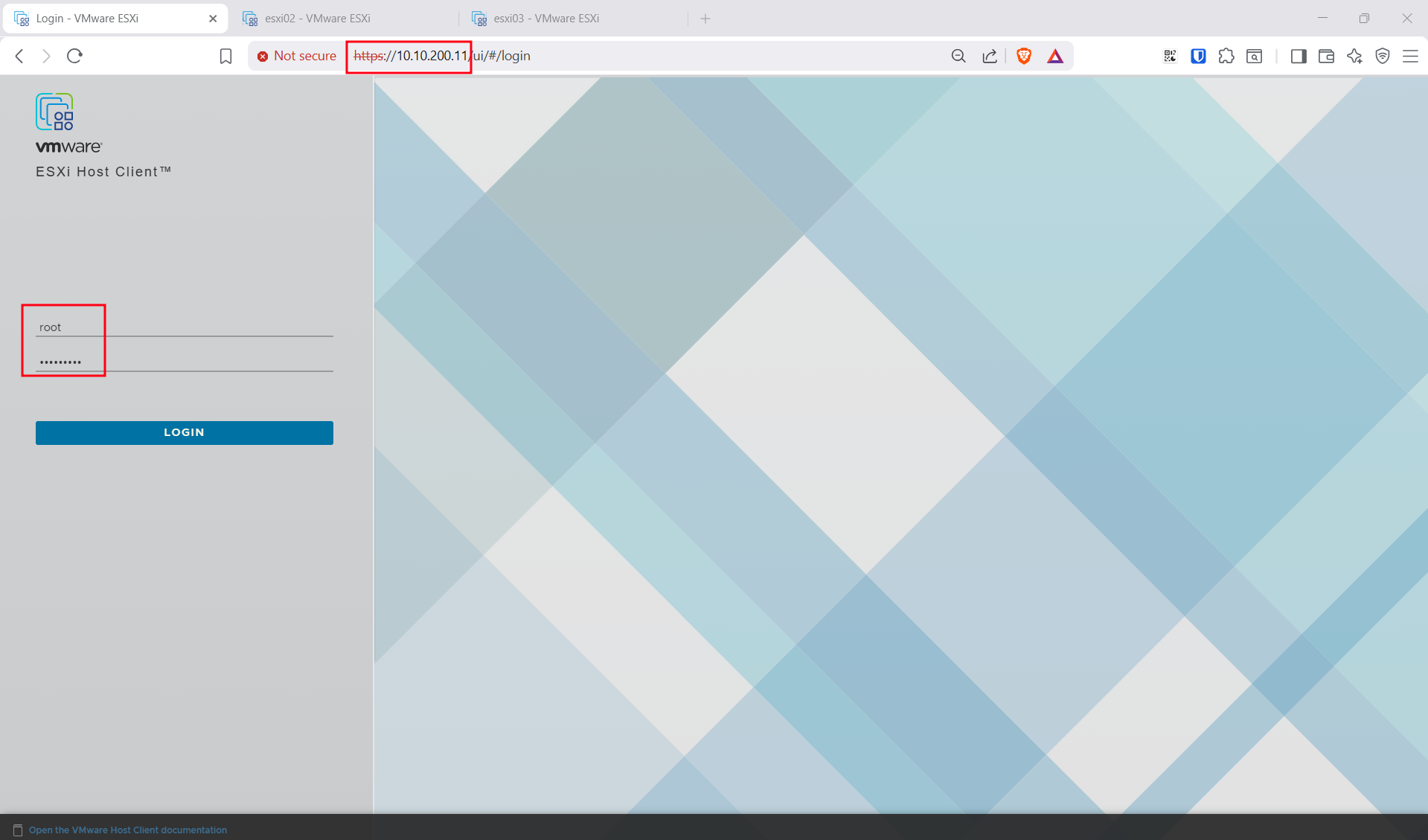Click the password field
The height and width of the screenshot is (840, 1428).
185,362
